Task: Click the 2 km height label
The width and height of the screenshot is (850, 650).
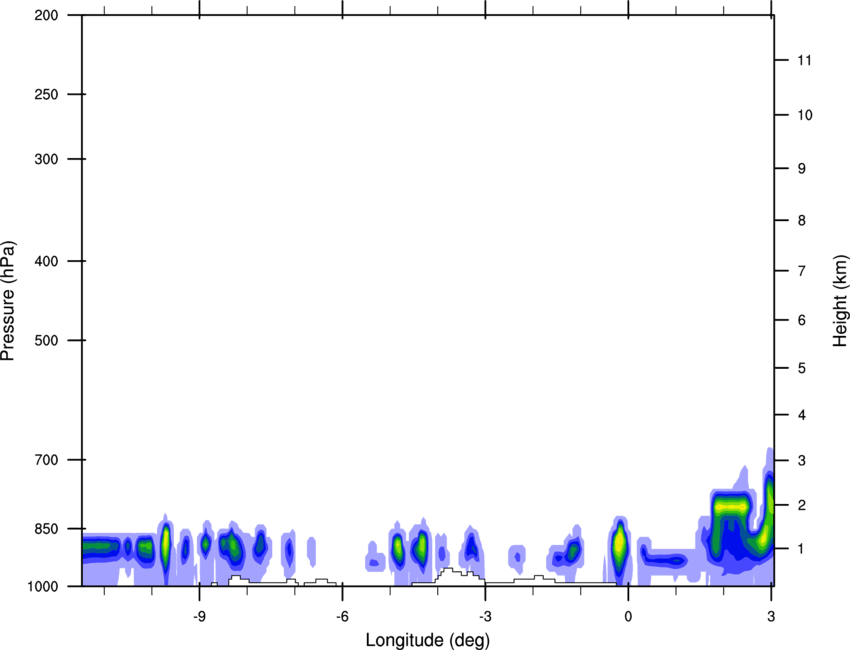Action: tap(802, 505)
